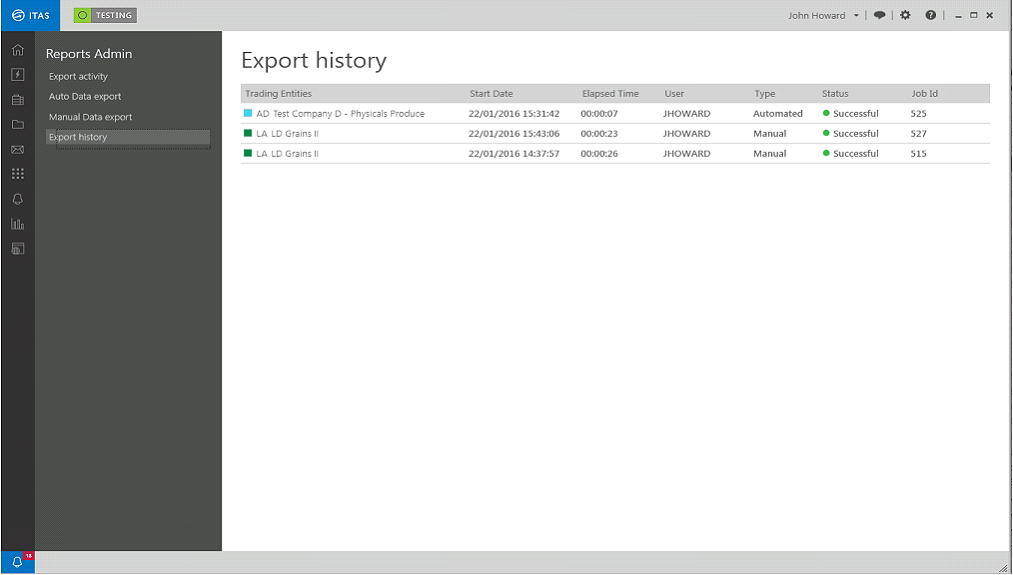Sort by Job Id column header

pos(924,94)
